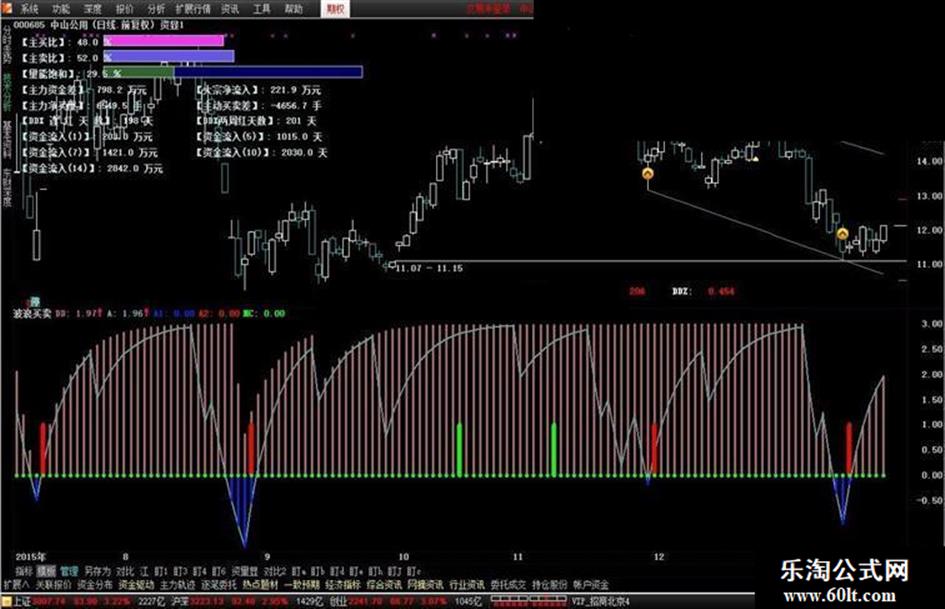The image size is (945, 609).
Task: Open the 主力轨迹 tab
Action: point(178,585)
